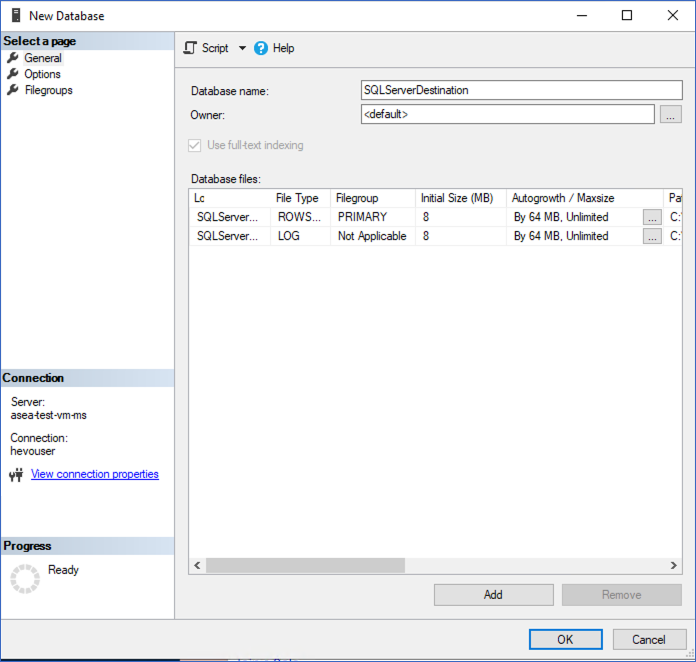Select the File Type column header
Screen dimensions: 696x662
300,198
